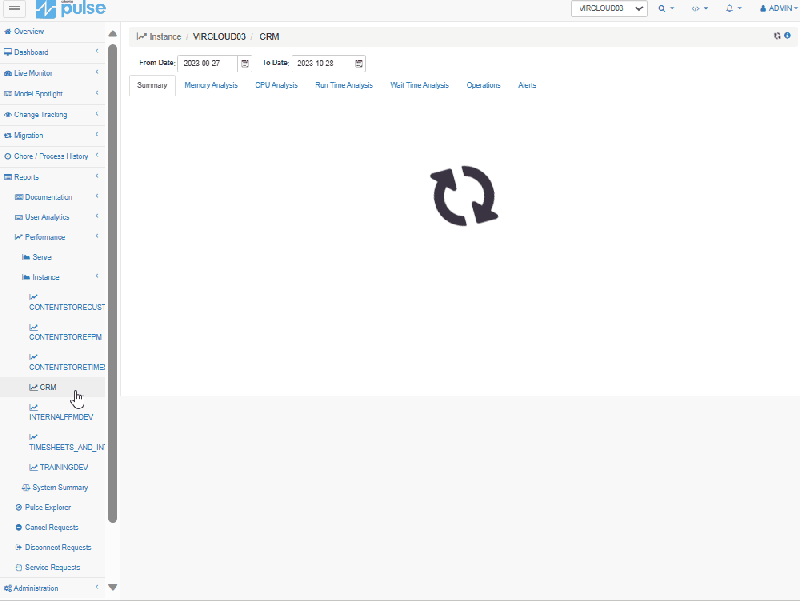Expand the Live Monitor chevron
Screen dimensions: 800x601
(97, 72)
